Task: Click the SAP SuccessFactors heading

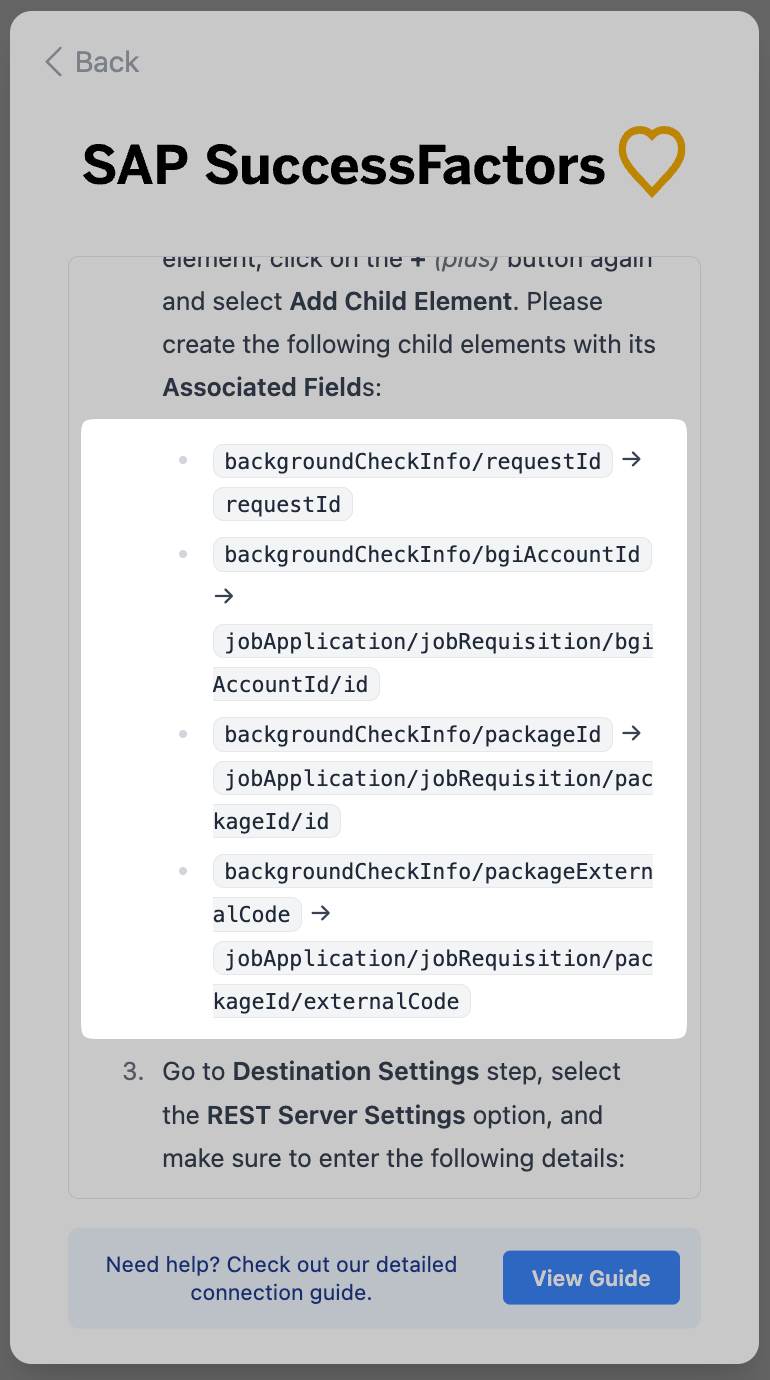Action: [344, 165]
